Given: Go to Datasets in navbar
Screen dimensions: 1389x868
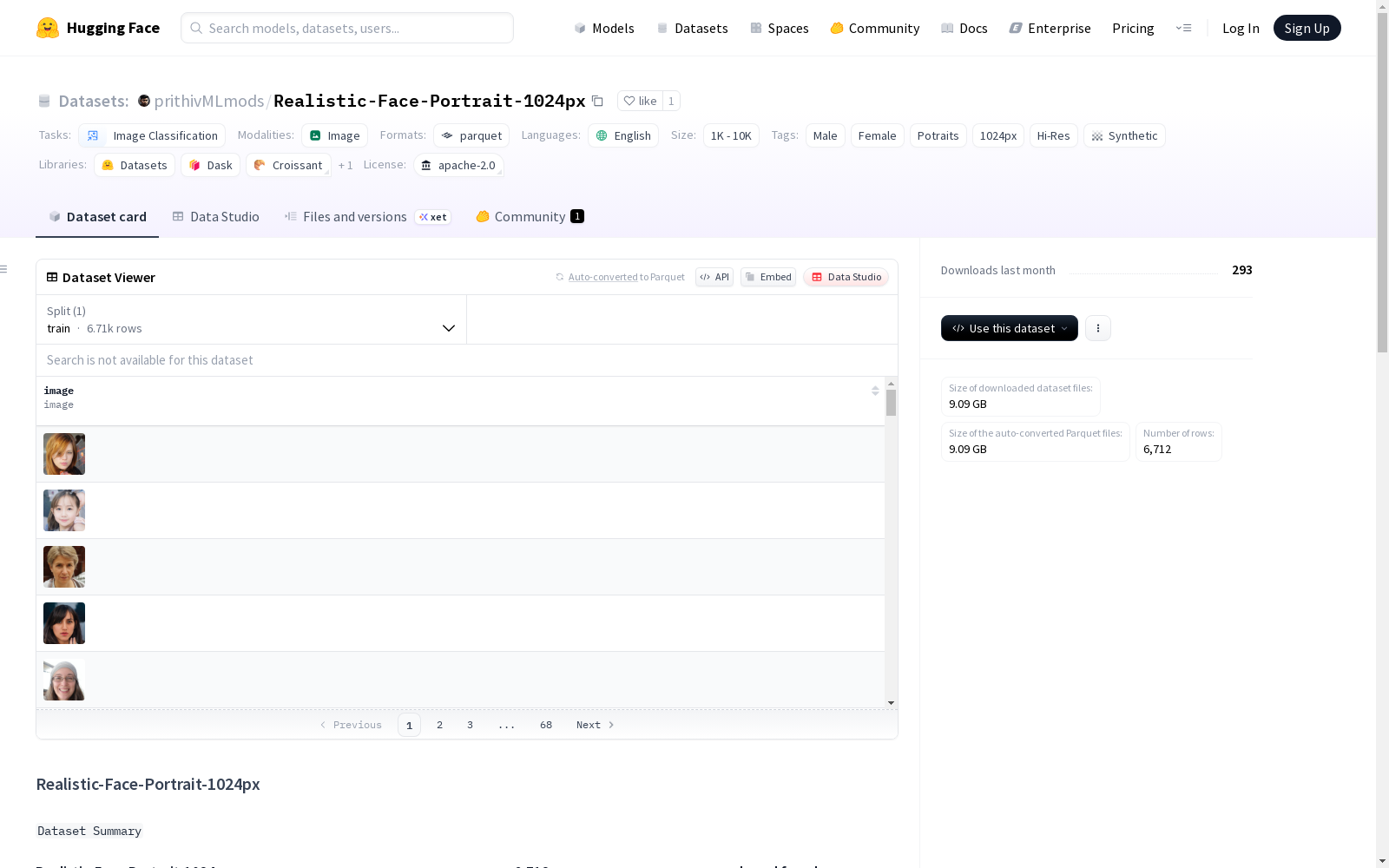Looking at the screenshot, I should pyautogui.click(x=692, y=28).
